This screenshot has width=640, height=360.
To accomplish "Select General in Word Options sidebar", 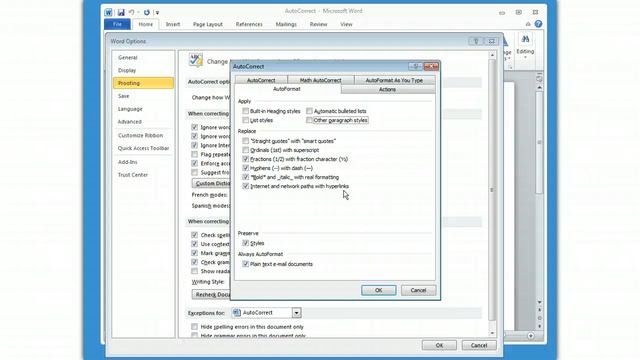I will point(143,58).
